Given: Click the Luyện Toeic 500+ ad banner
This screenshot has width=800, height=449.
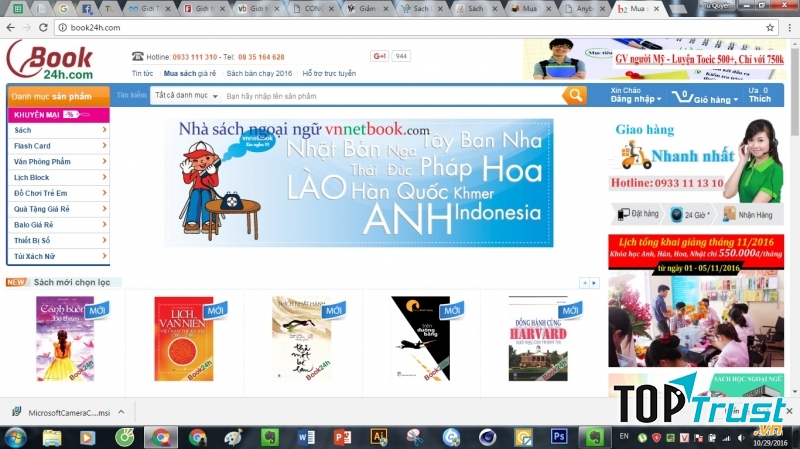Looking at the screenshot, I should (x=654, y=60).
